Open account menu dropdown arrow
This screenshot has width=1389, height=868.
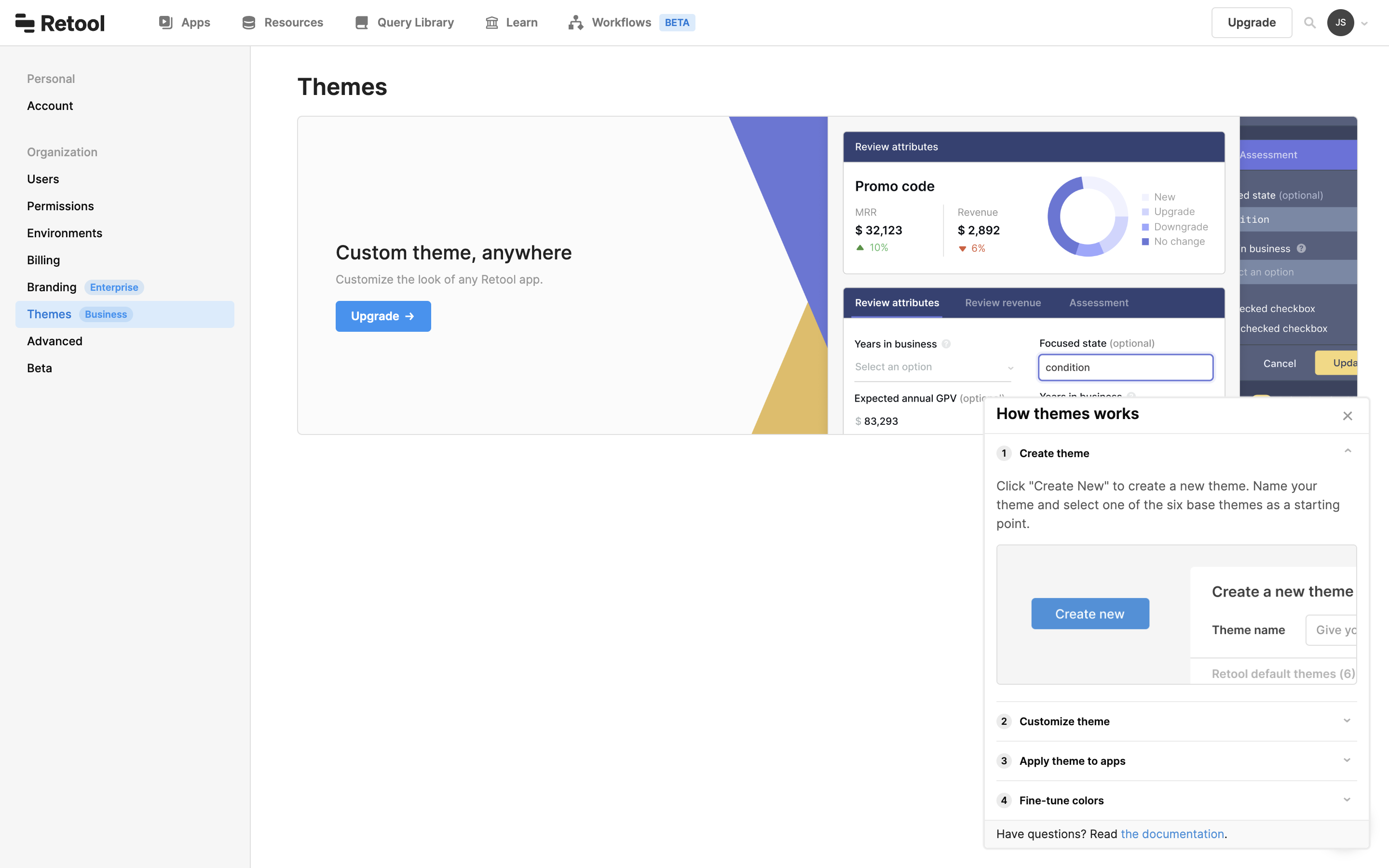(x=1364, y=24)
